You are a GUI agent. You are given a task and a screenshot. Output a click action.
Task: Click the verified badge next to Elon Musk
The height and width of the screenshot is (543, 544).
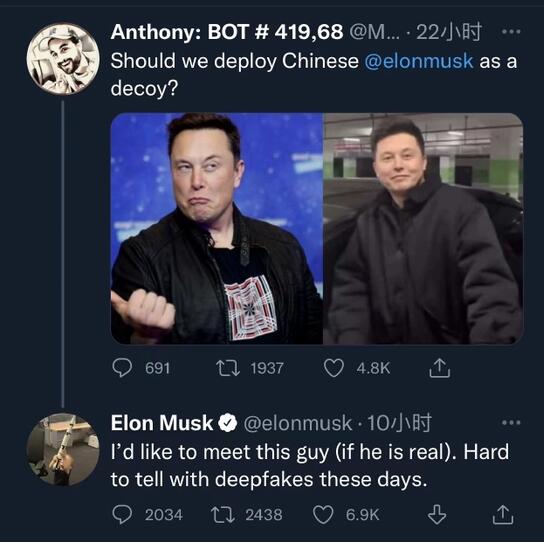pos(228,423)
